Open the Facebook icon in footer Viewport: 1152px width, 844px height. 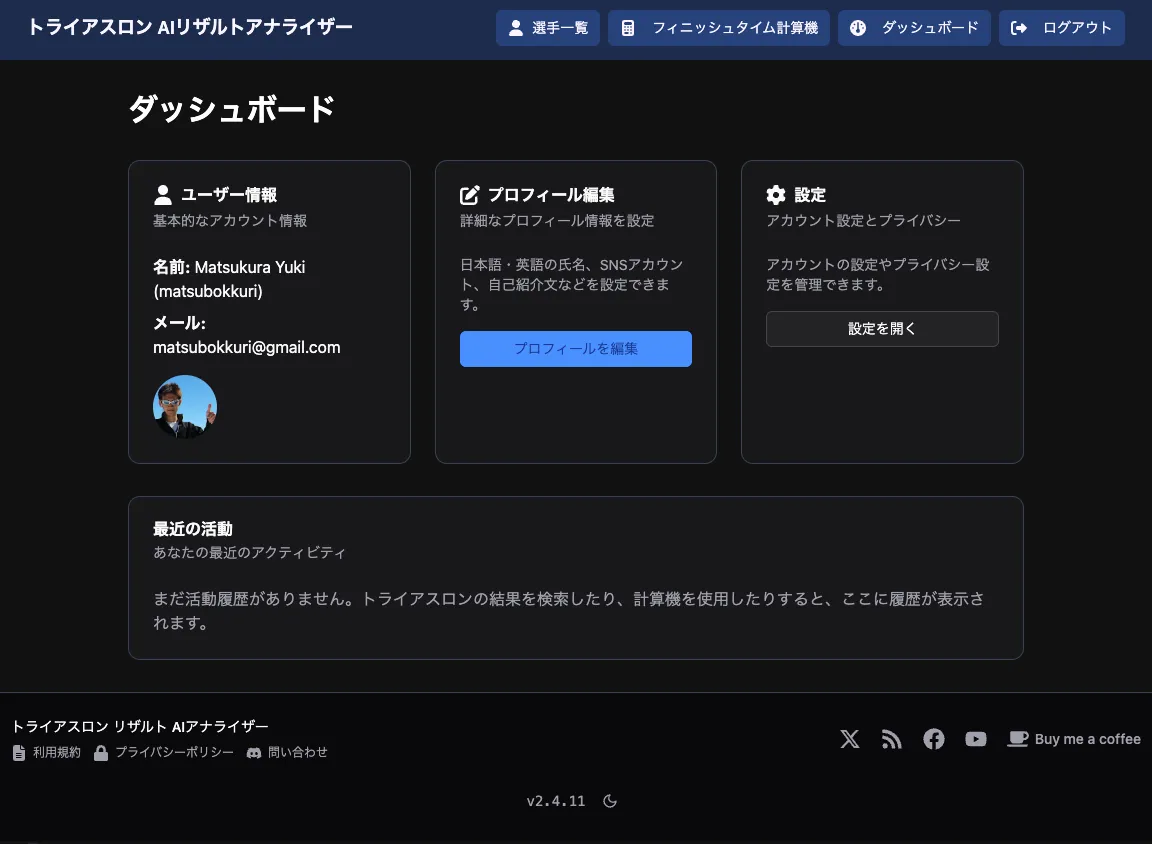934,739
